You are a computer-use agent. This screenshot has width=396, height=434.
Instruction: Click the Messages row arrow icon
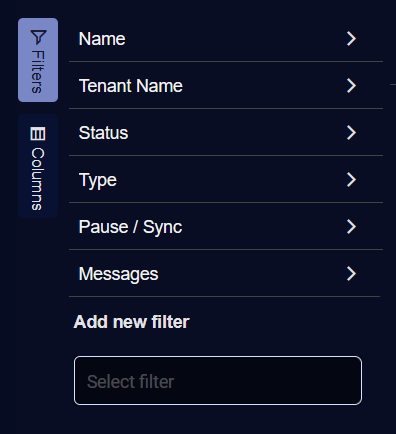point(351,274)
